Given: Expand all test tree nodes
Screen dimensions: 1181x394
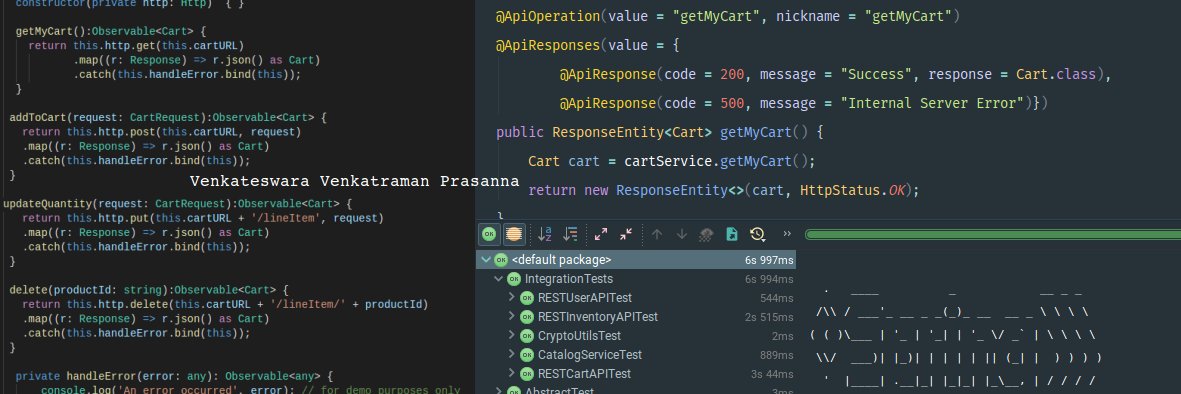Looking at the screenshot, I should click(x=601, y=234).
